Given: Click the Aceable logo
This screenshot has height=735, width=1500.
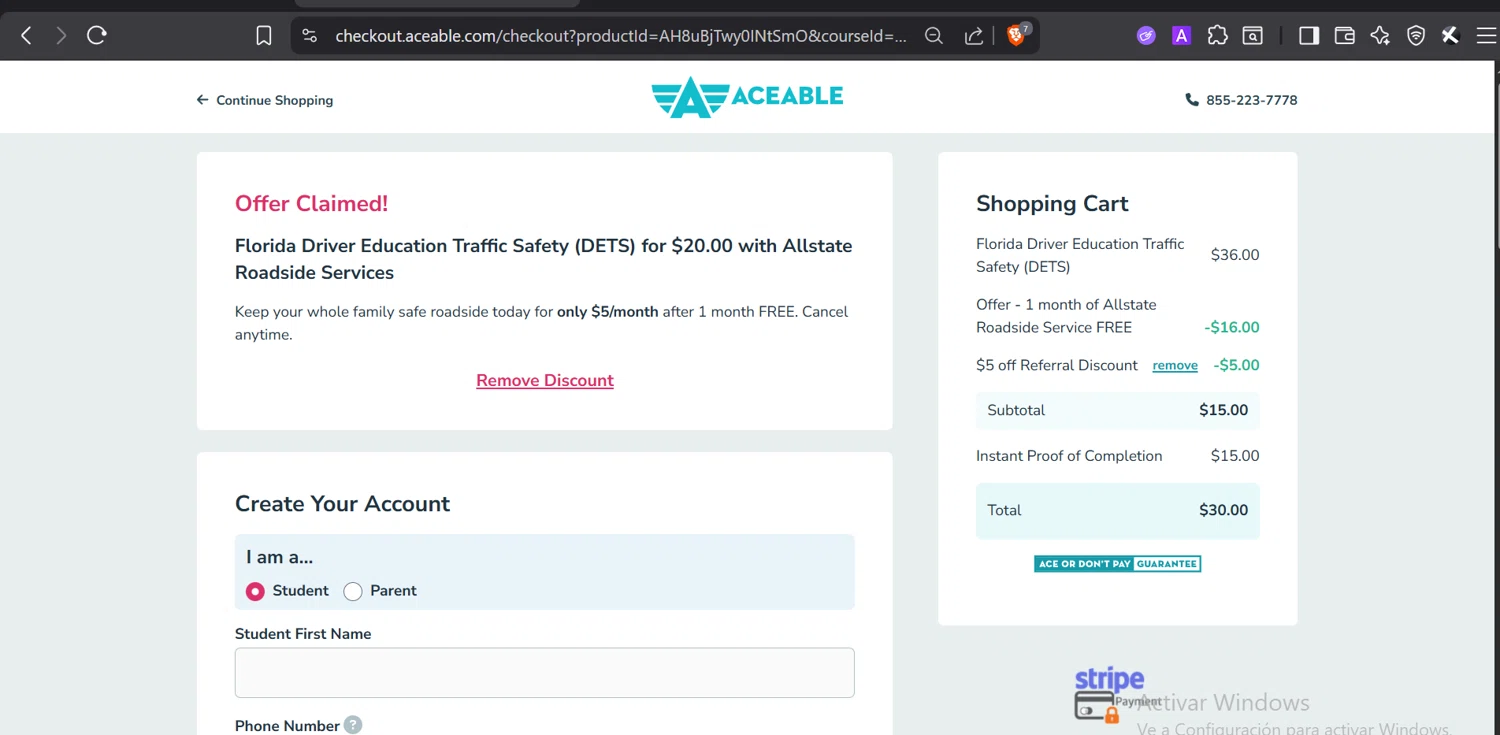Looking at the screenshot, I should (747, 97).
